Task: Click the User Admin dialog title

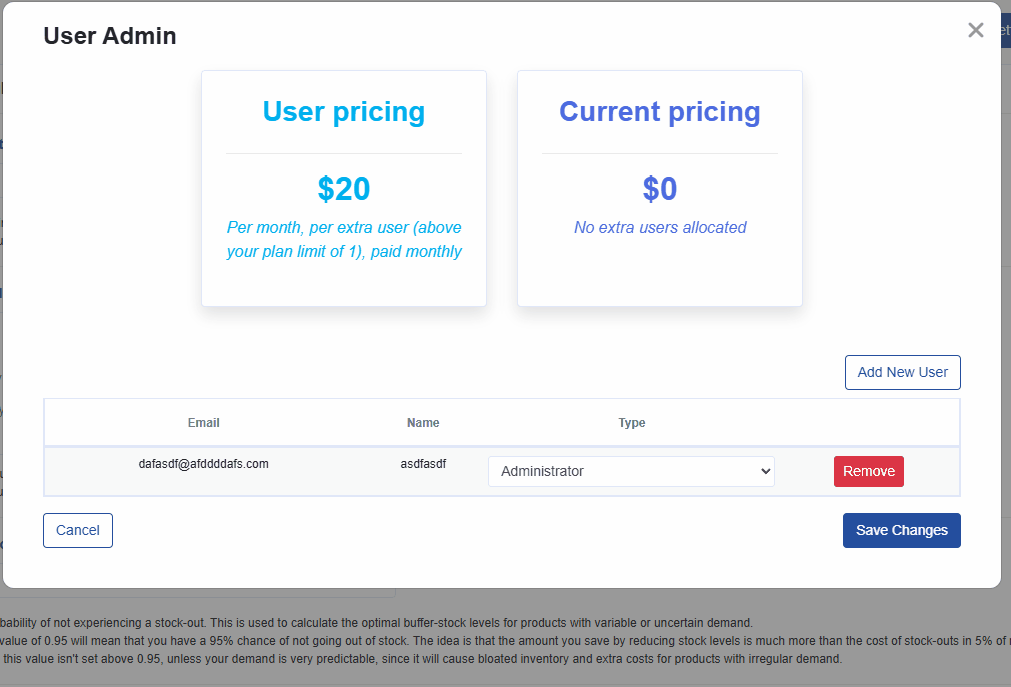Action: pyautogui.click(x=109, y=36)
